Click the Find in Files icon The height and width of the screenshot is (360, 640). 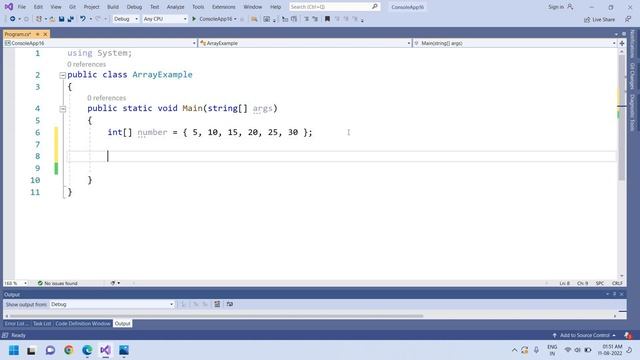click(254, 19)
